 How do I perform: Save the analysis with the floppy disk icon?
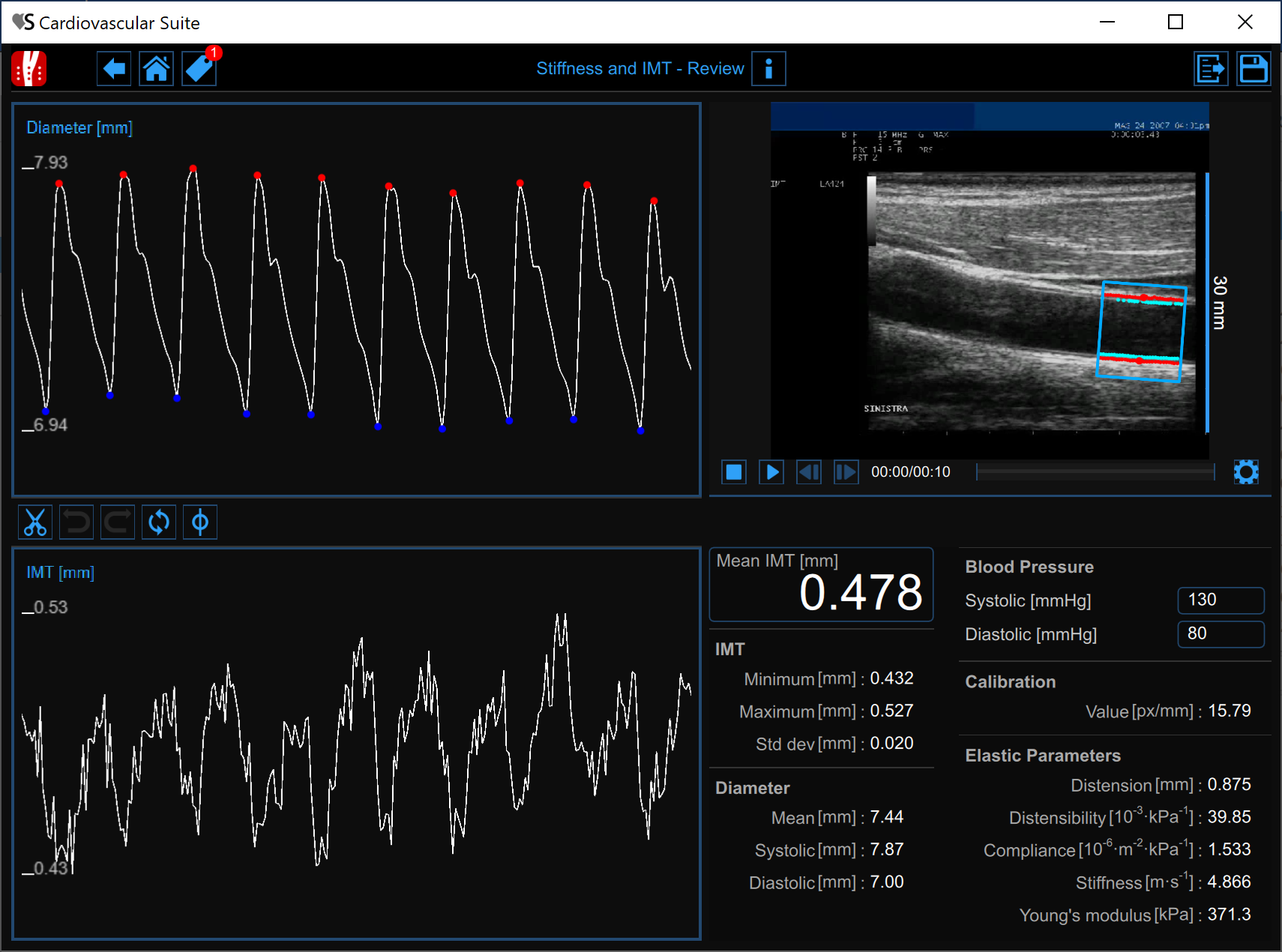(1253, 69)
